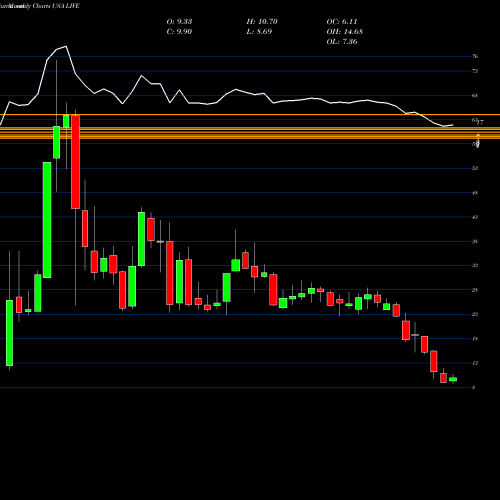Click the tallest red candlestick near the peak
This screenshot has height=500, width=500.
(x=76, y=162)
